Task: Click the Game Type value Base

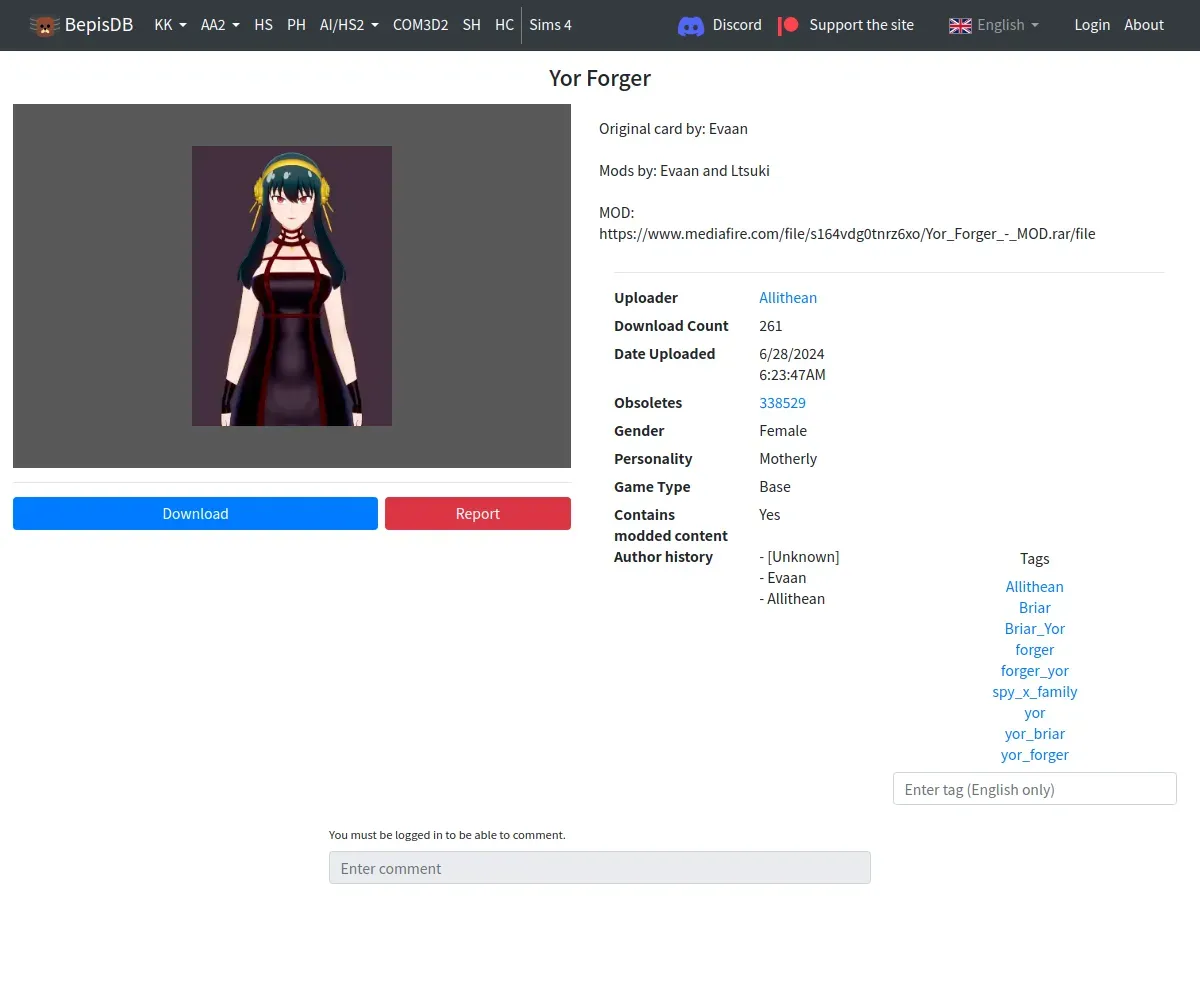Action: 775,487
